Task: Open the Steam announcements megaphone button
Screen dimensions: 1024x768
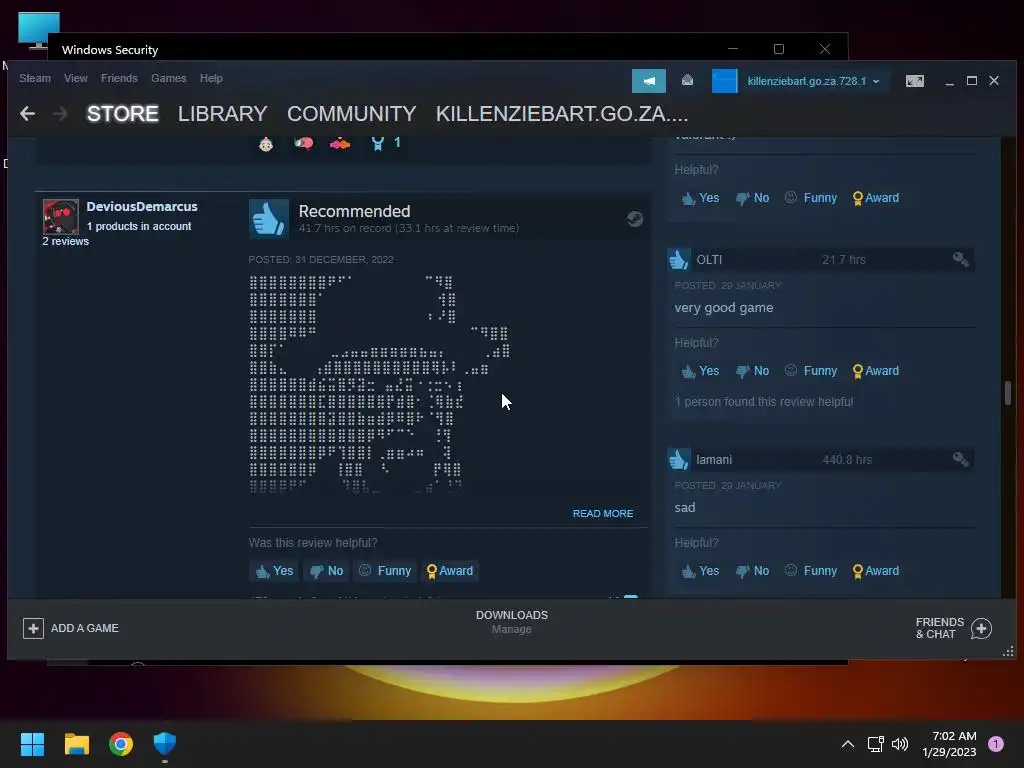Action: pos(648,81)
